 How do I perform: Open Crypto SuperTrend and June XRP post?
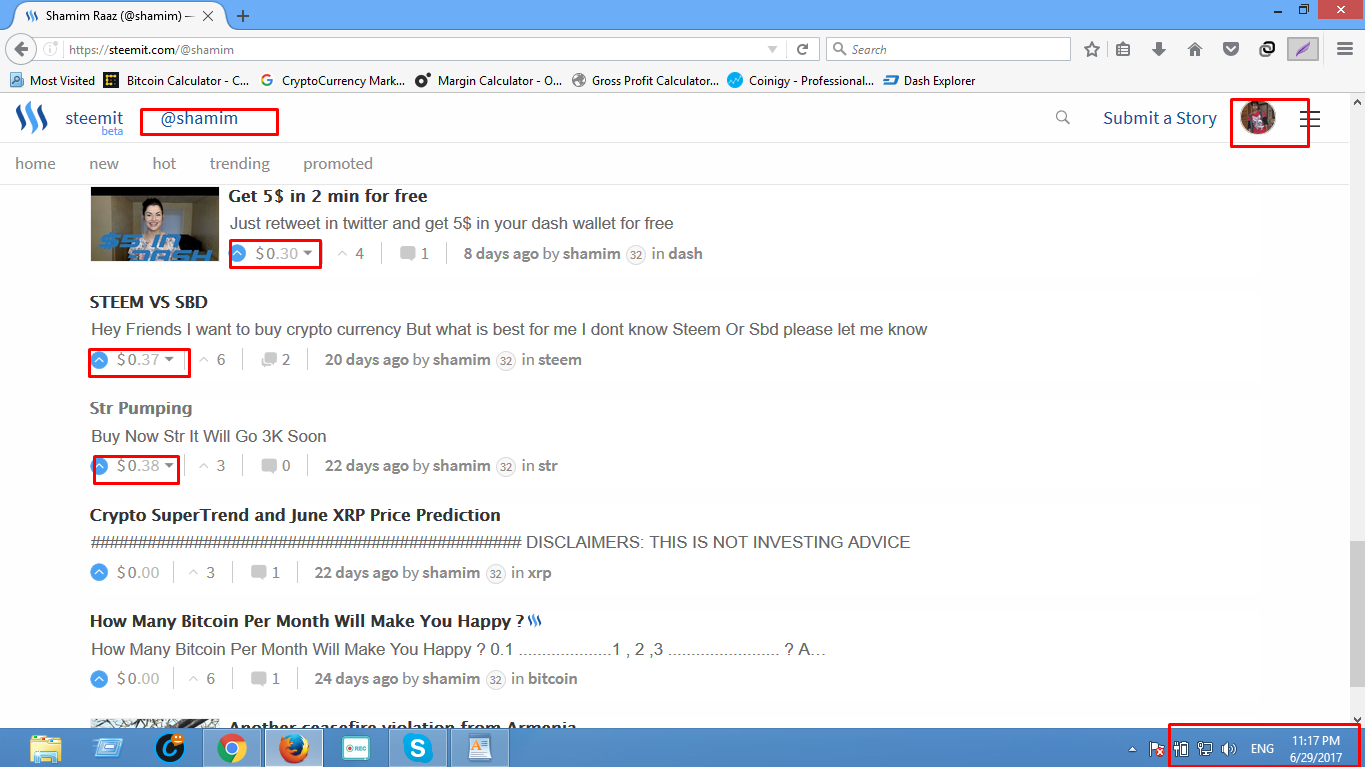point(295,515)
